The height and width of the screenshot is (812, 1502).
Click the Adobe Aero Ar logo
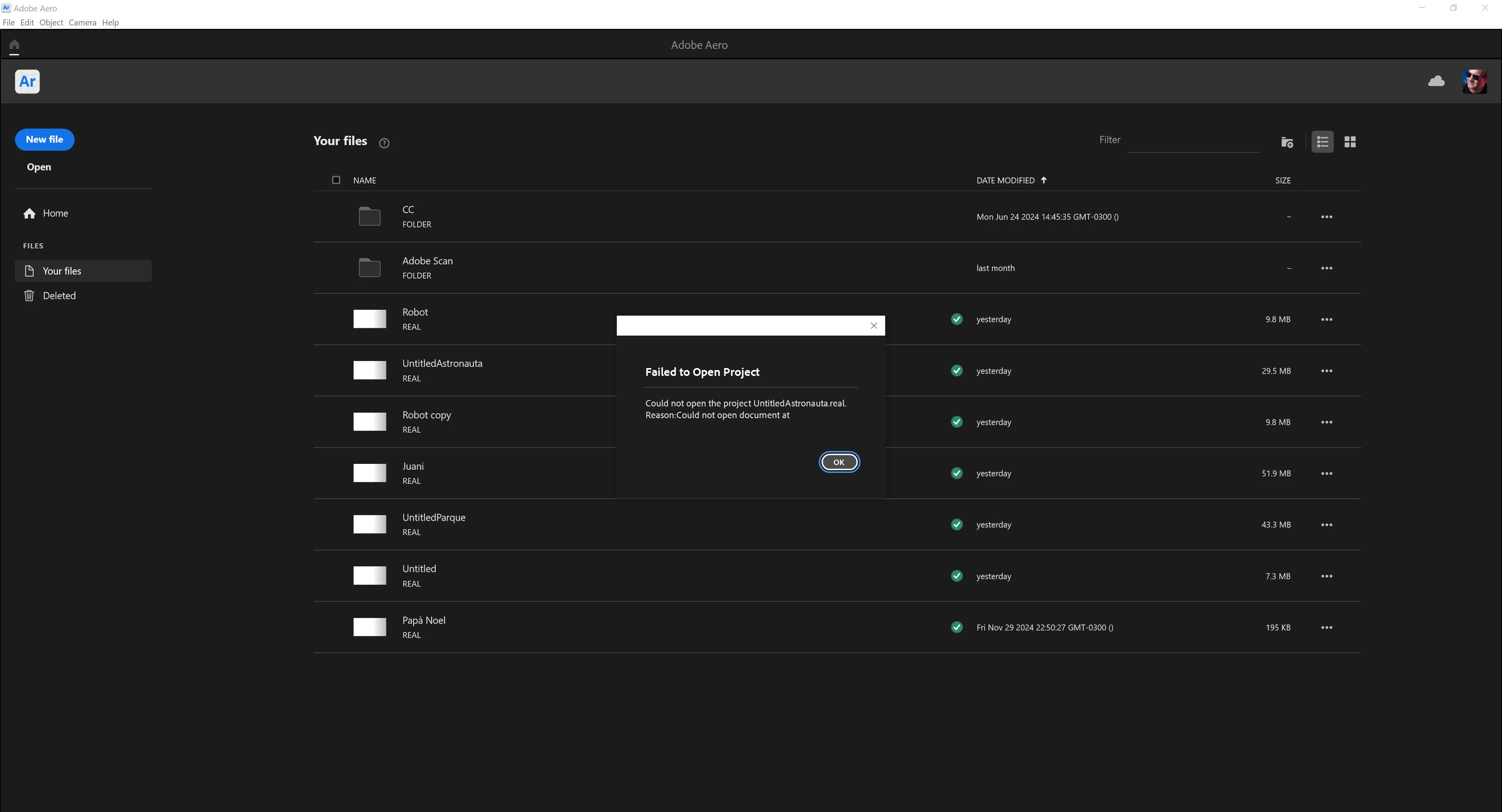(27, 82)
